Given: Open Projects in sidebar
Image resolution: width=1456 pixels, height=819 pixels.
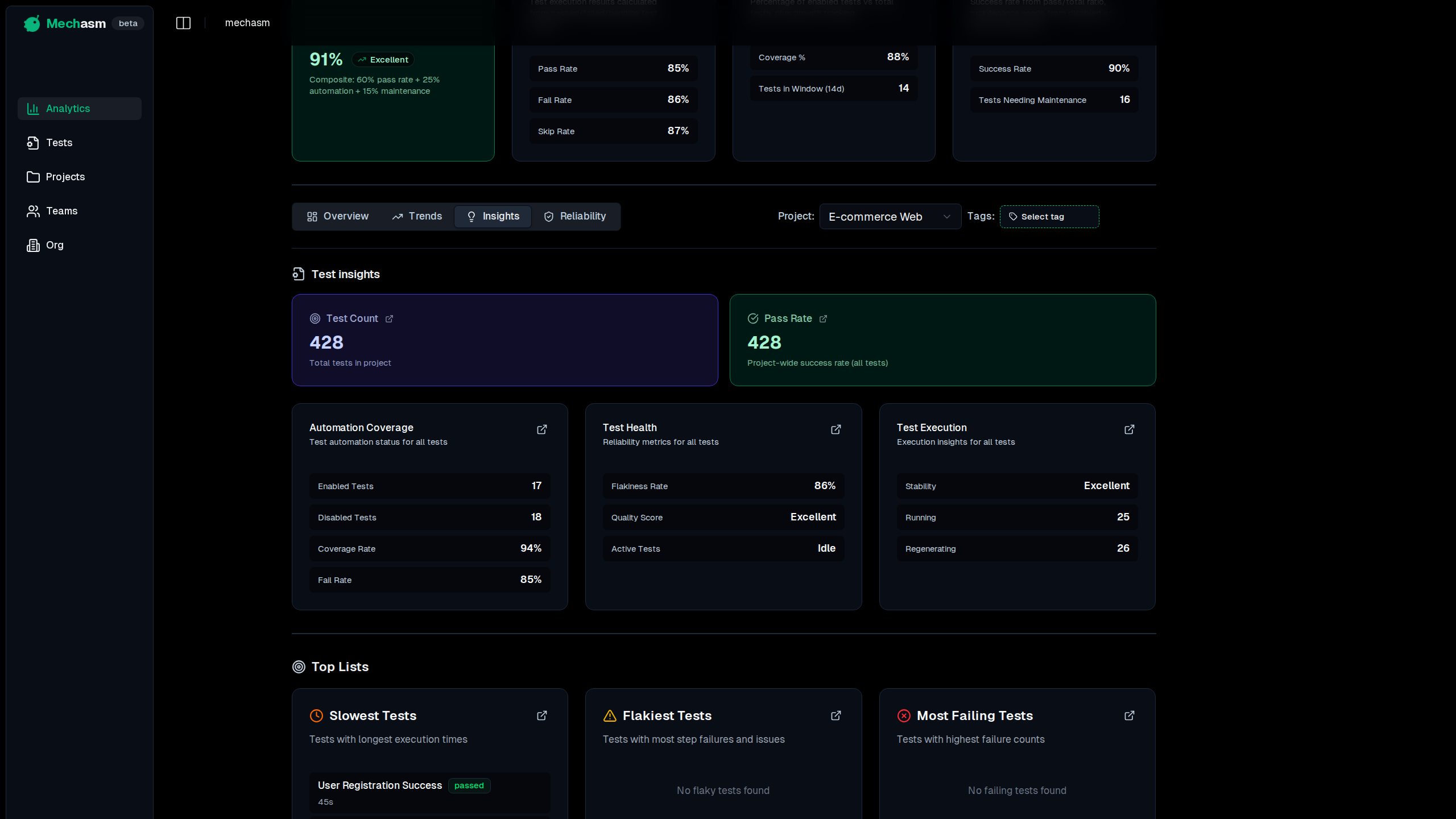Looking at the screenshot, I should pos(65,177).
